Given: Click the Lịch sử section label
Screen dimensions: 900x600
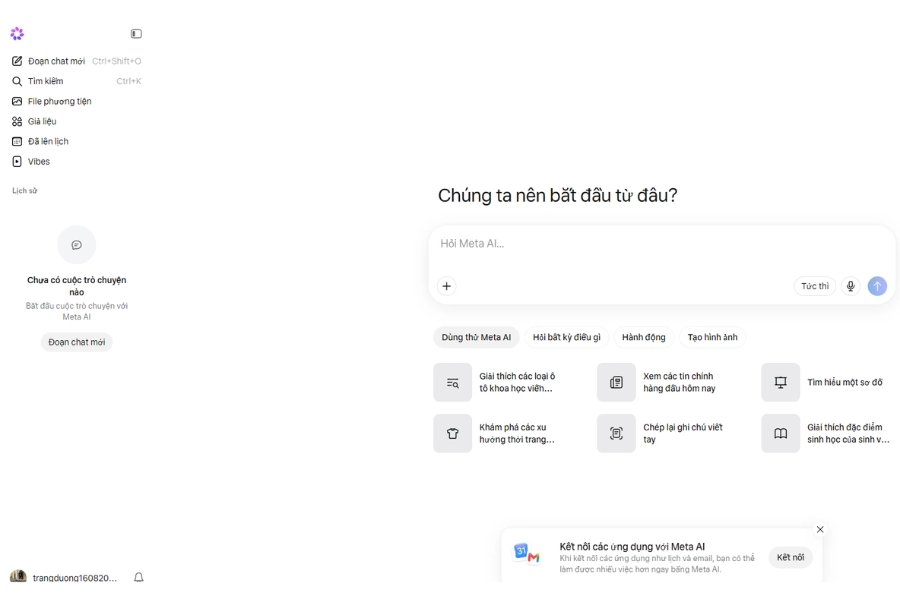Looking at the screenshot, I should click(25, 191).
